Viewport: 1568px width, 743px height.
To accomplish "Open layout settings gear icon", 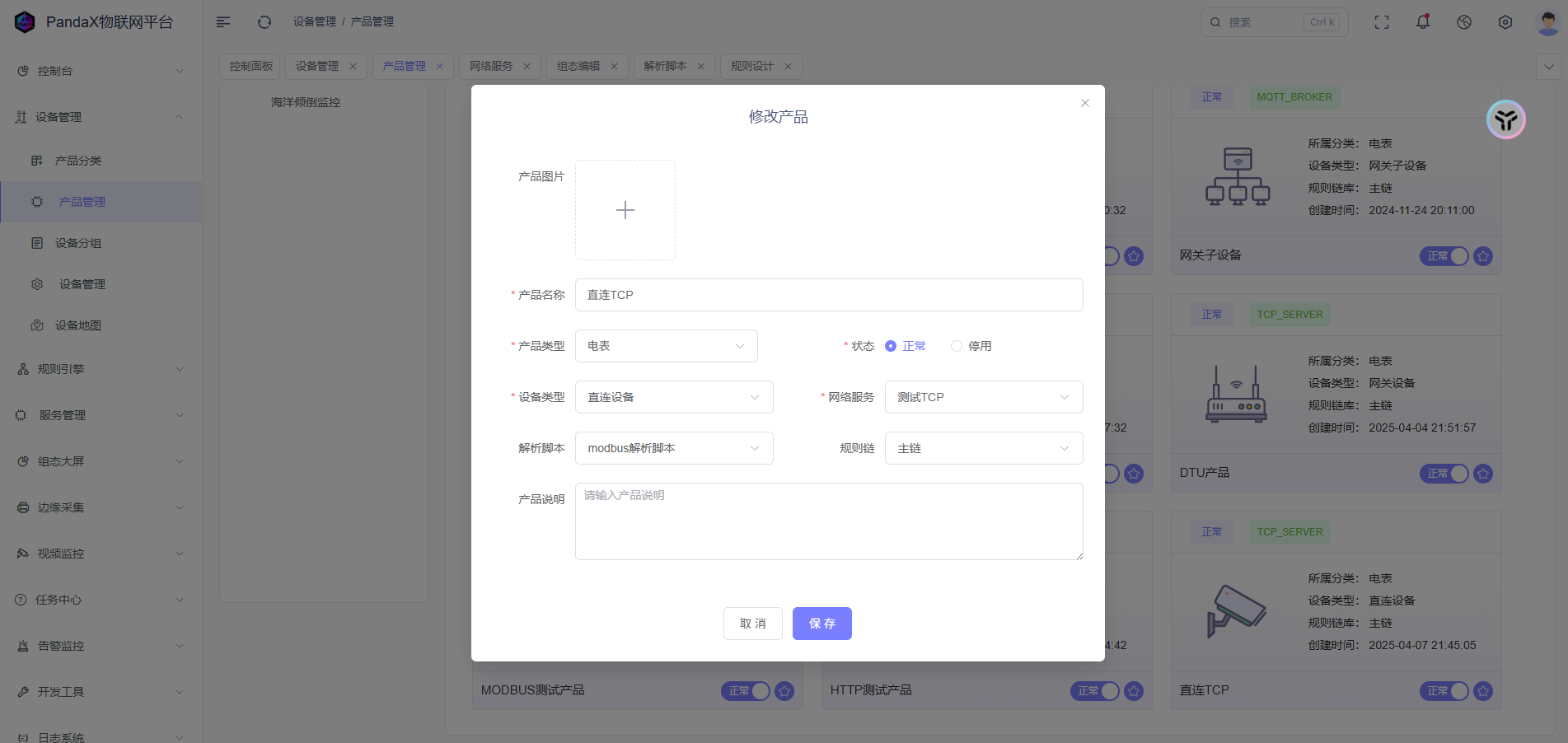I will tap(1505, 22).
